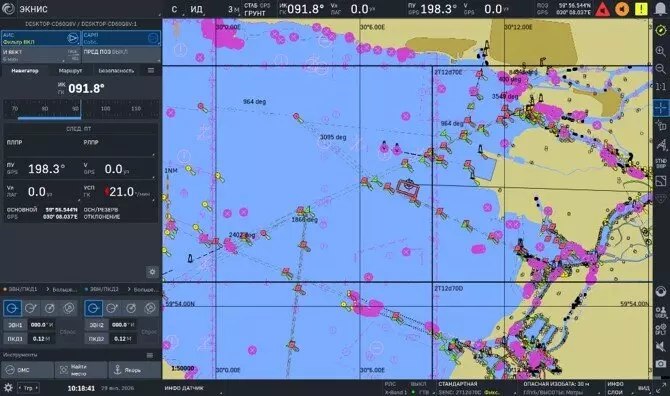Click the yellow exclamation caution icon
The width and height of the screenshot is (670, 396).
click(x=641, y=9)
